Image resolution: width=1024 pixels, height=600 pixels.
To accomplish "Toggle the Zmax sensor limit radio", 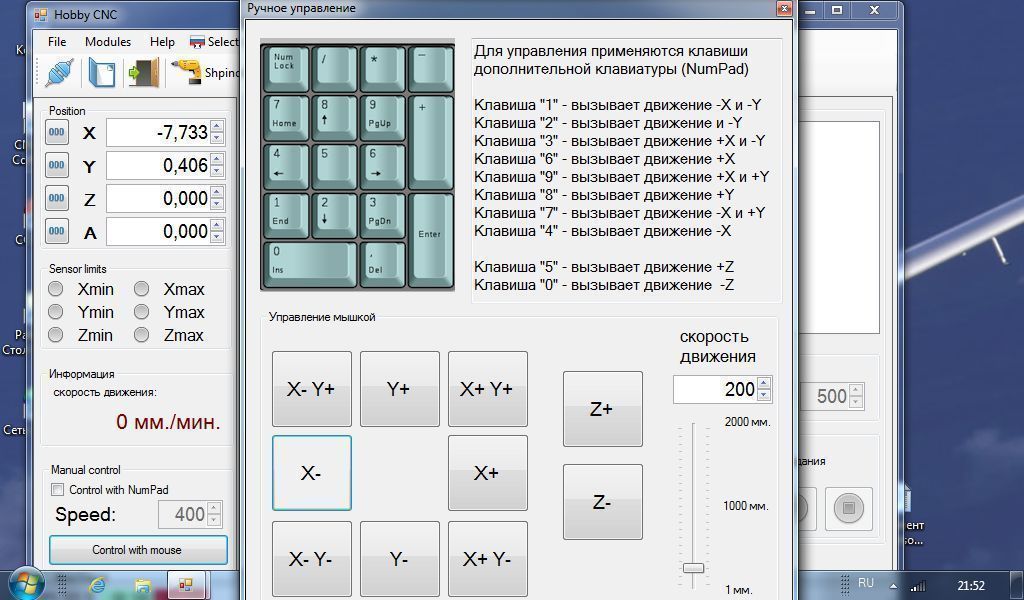I will pos(142,335).
